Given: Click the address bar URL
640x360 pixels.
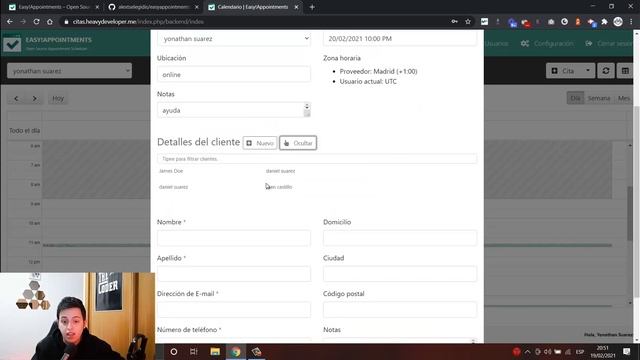Looking at the screenshot, I should pos(138,22).
